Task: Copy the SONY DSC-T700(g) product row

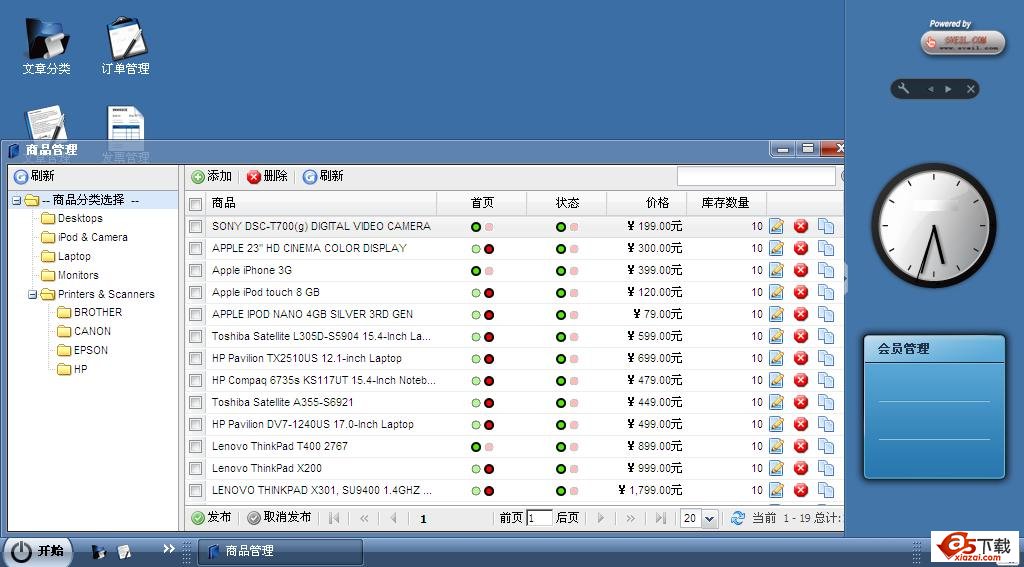Action: click(x=826, y=227)
